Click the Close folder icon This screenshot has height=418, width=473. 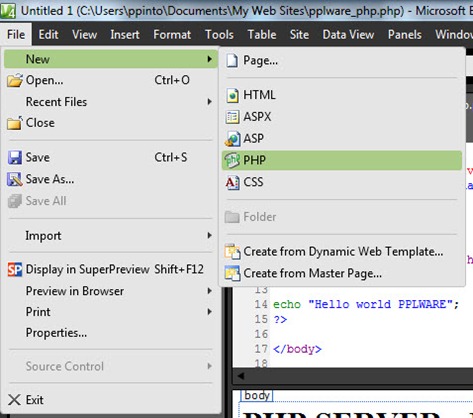(x=15, y=123)
